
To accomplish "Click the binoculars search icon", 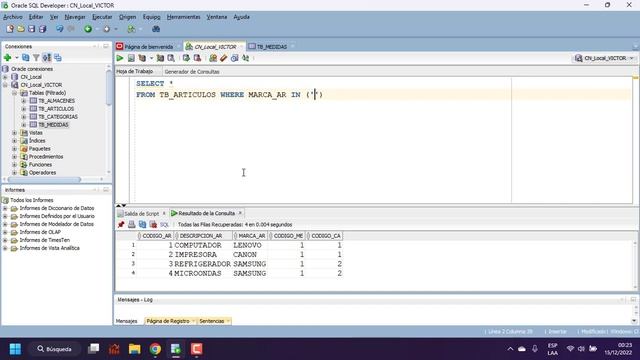I will (156, 29).
